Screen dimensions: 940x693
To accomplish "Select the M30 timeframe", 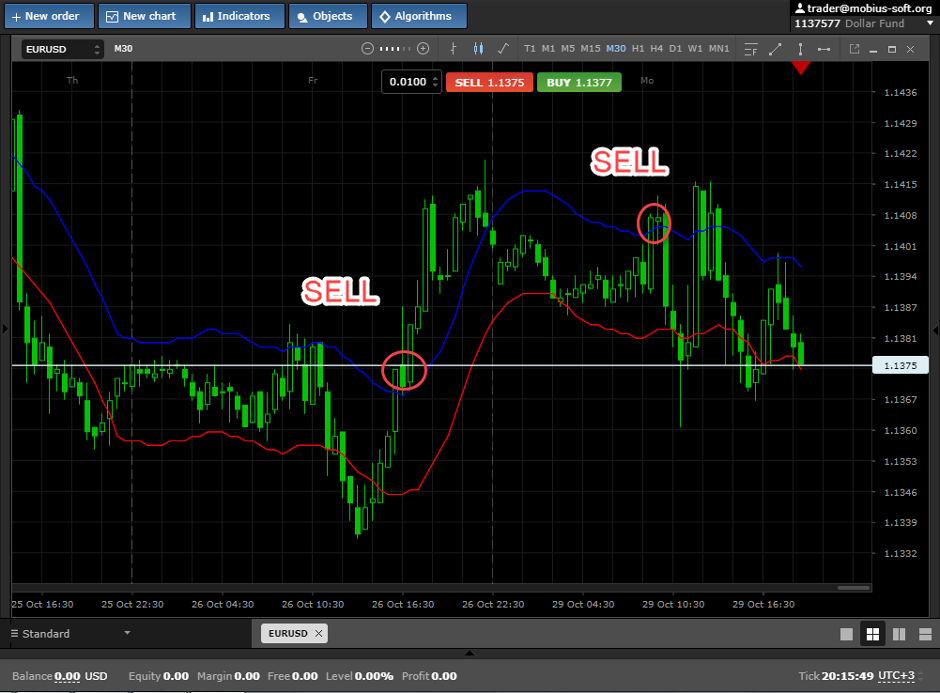I will [x=616, y=49].
